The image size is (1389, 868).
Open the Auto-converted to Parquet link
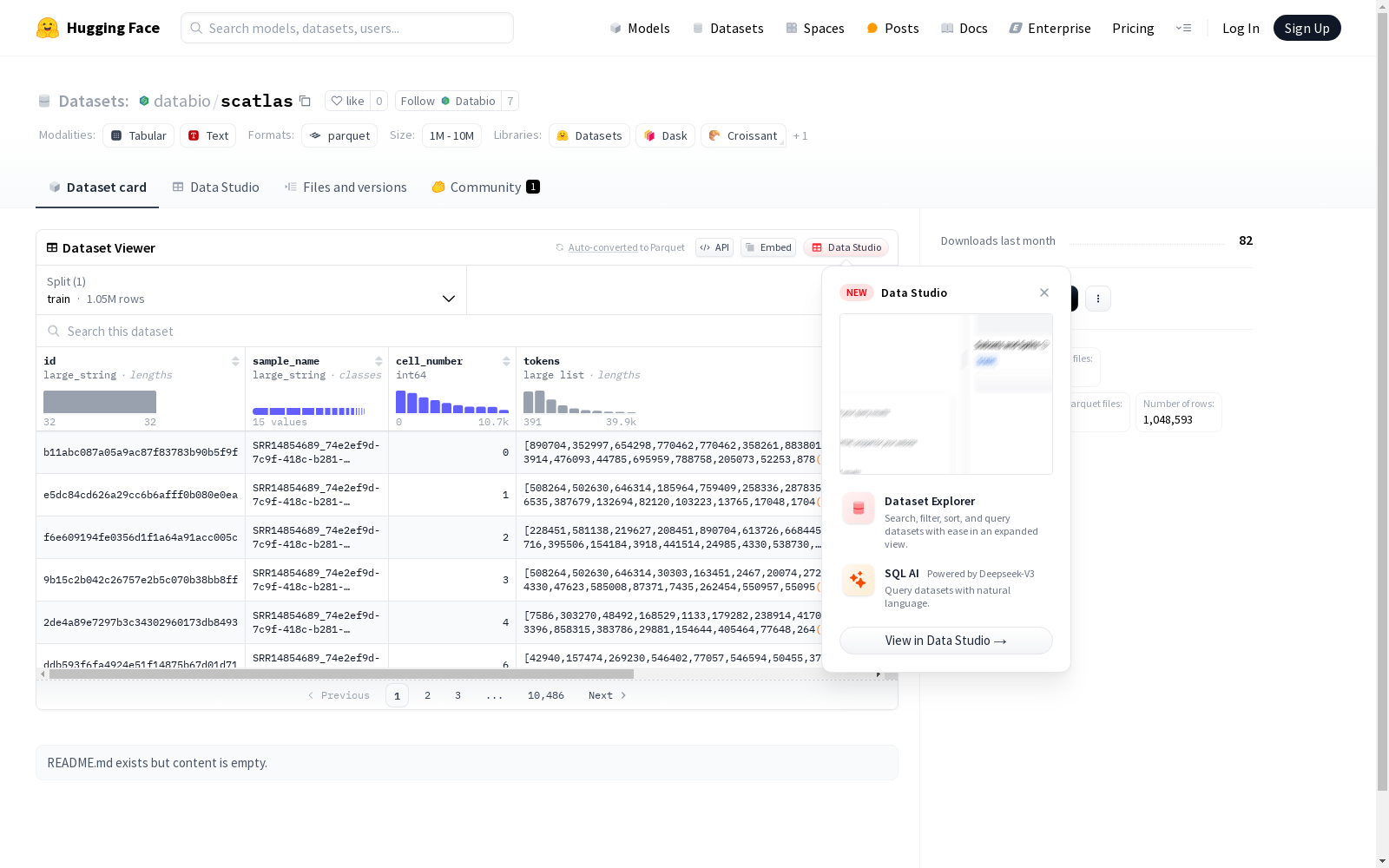[602, 247]
